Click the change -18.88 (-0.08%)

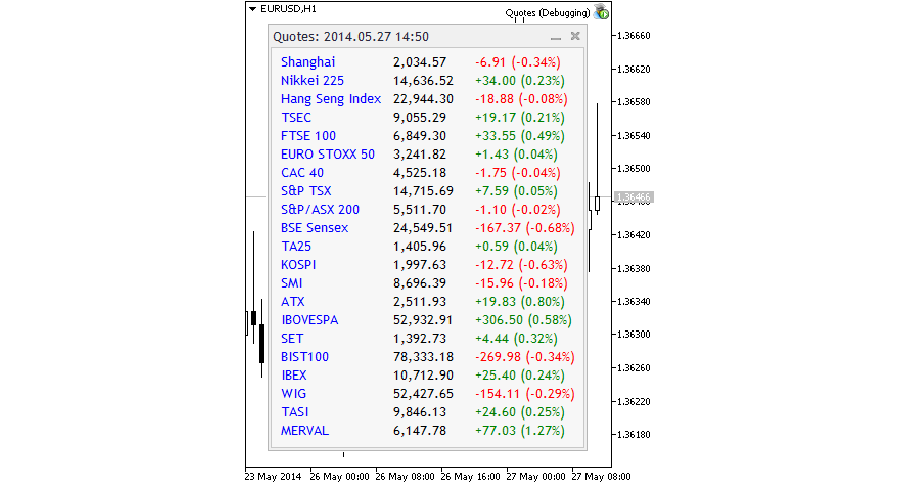click(x=521, y=99)
